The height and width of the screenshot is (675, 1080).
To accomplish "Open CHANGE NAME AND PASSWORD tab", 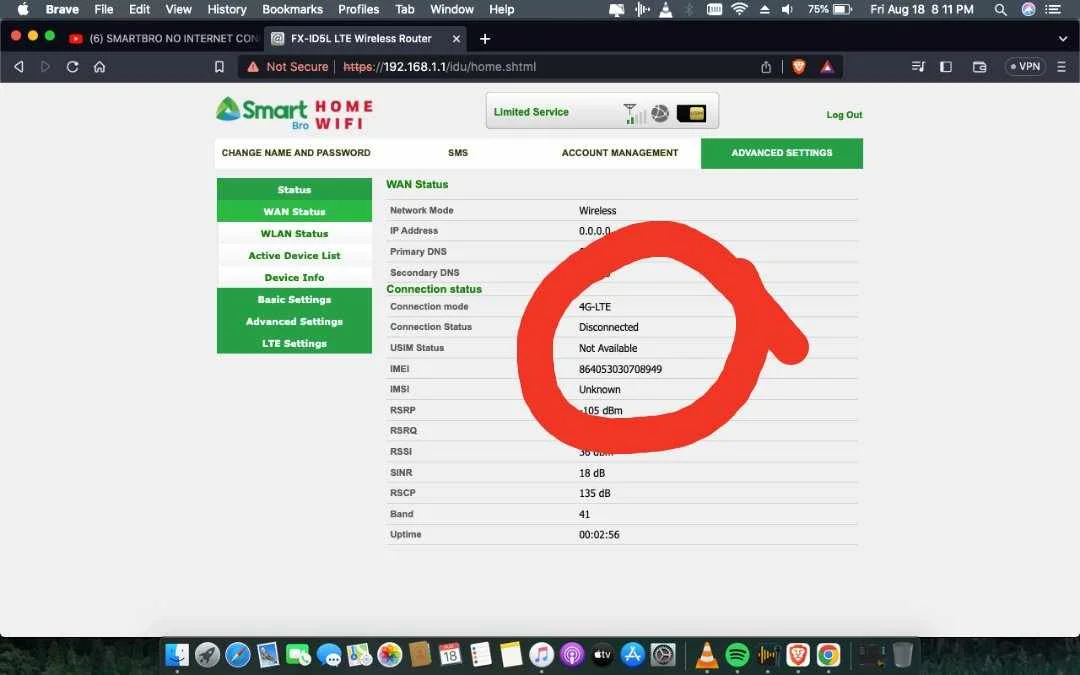I will [x=296, y=153].
